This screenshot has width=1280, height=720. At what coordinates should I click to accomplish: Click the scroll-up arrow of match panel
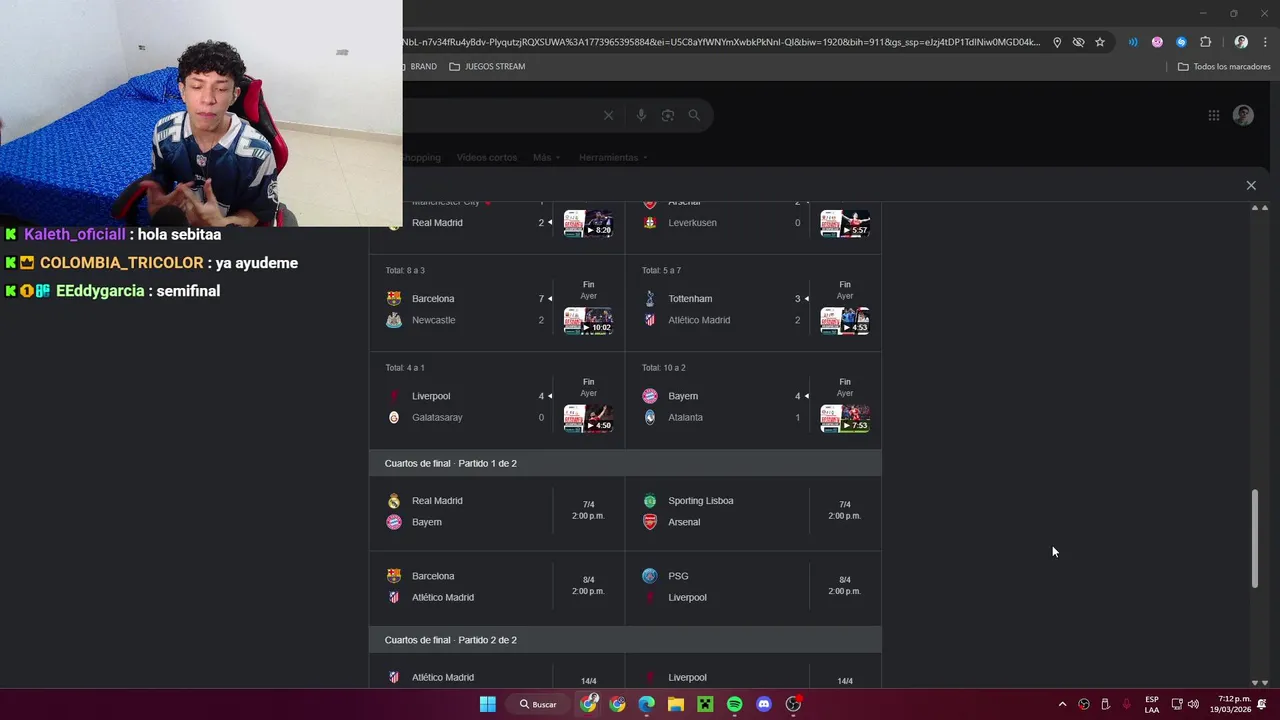1255,207
